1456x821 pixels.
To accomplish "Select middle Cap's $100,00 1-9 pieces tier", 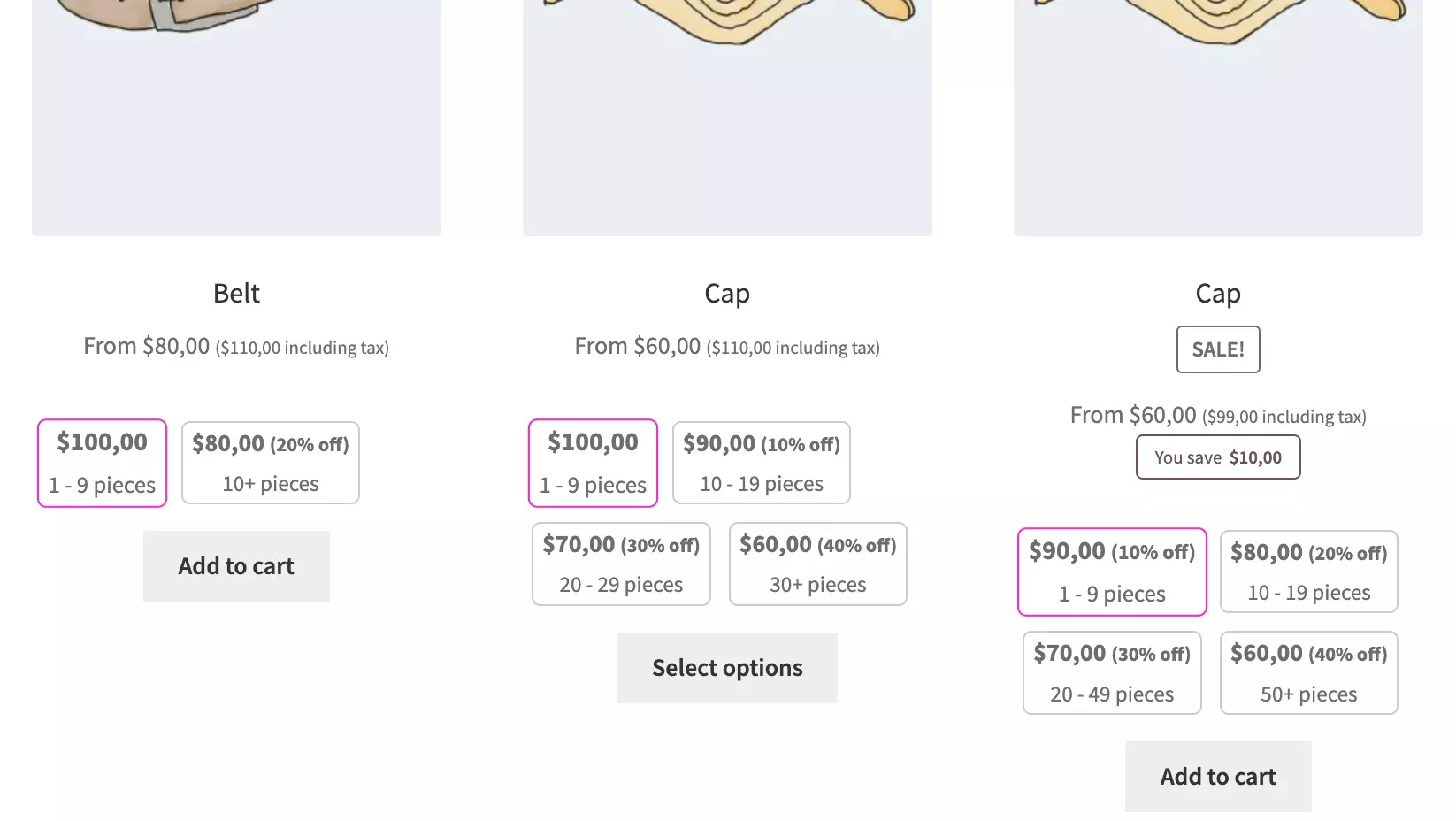I will 593,463.
